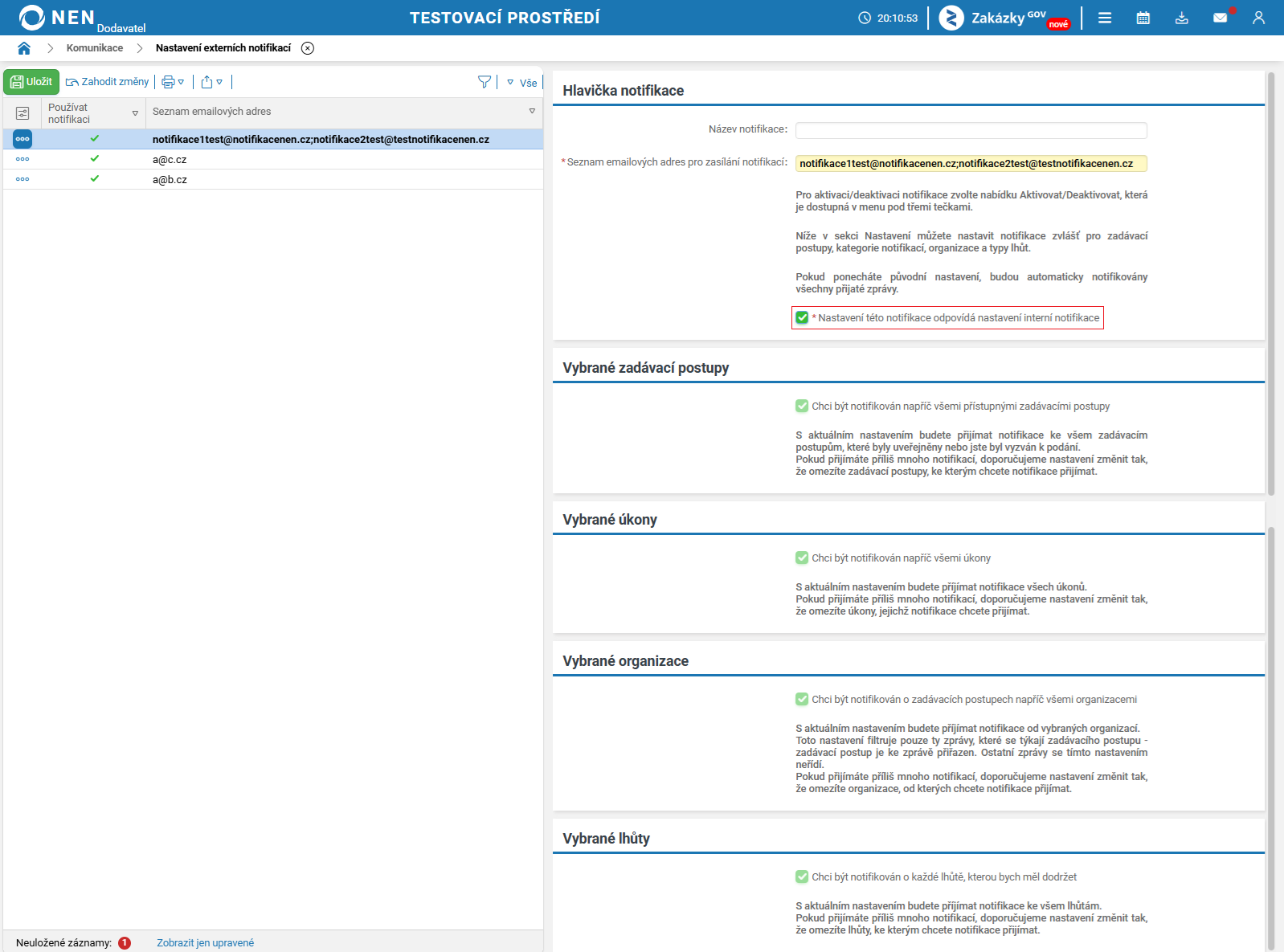Open the filter funnel icon
The image size is (1284, 952).
(x=485, y=82)
